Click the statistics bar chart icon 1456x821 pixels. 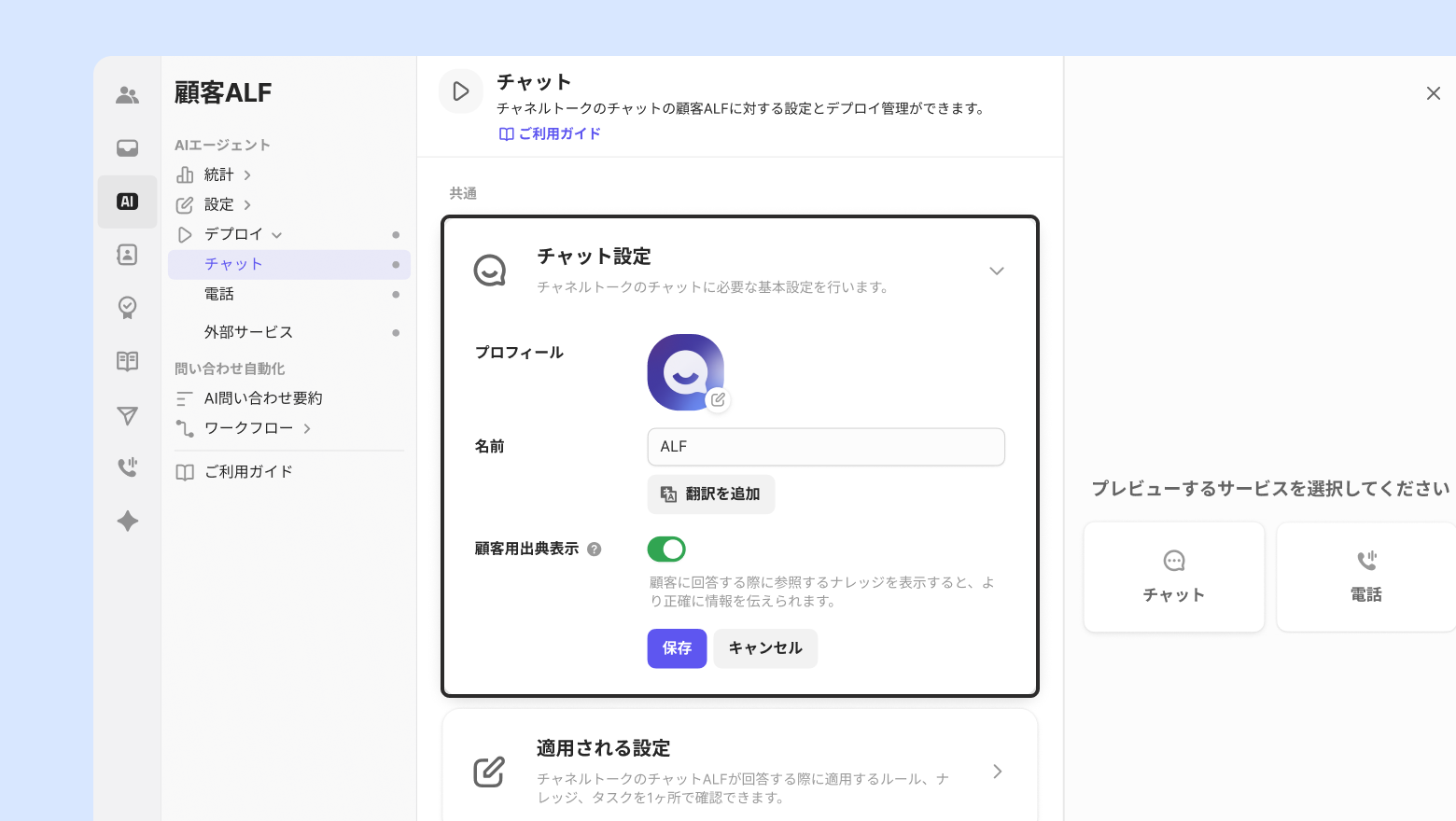[x=185, y=174]
